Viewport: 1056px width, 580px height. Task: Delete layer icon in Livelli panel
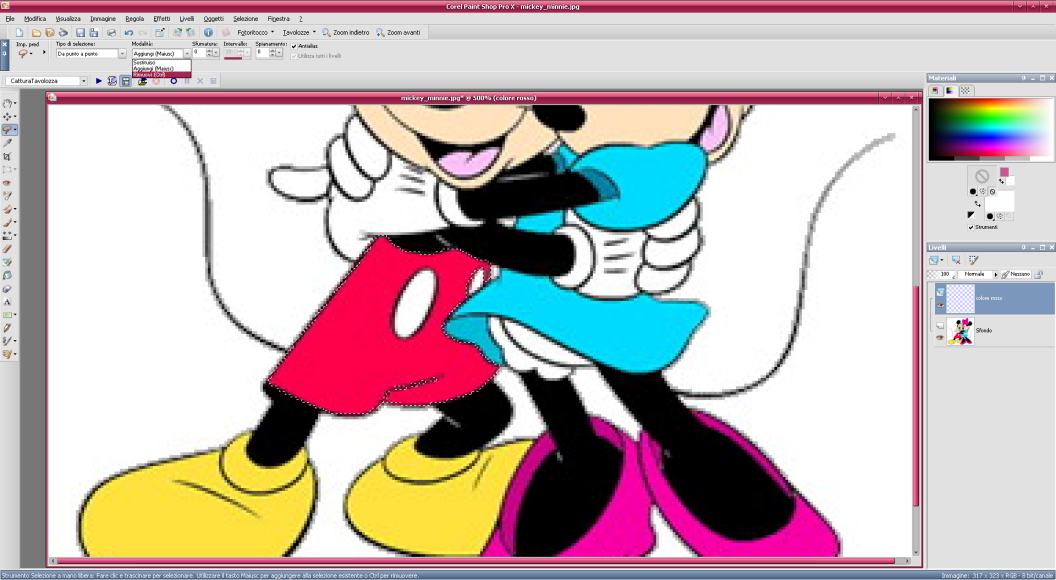pos(956,260)
